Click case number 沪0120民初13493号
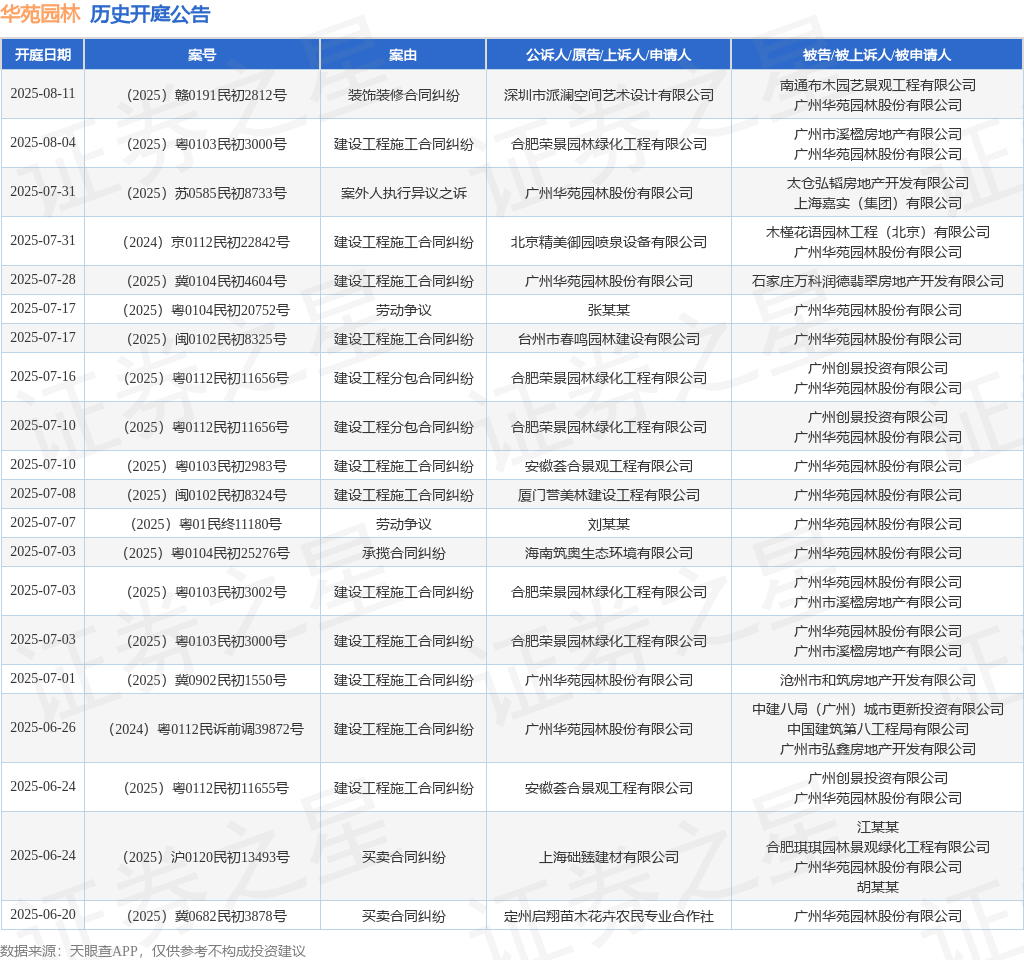The height and width of the screenshot is (960, 1024). click(206, 857)
